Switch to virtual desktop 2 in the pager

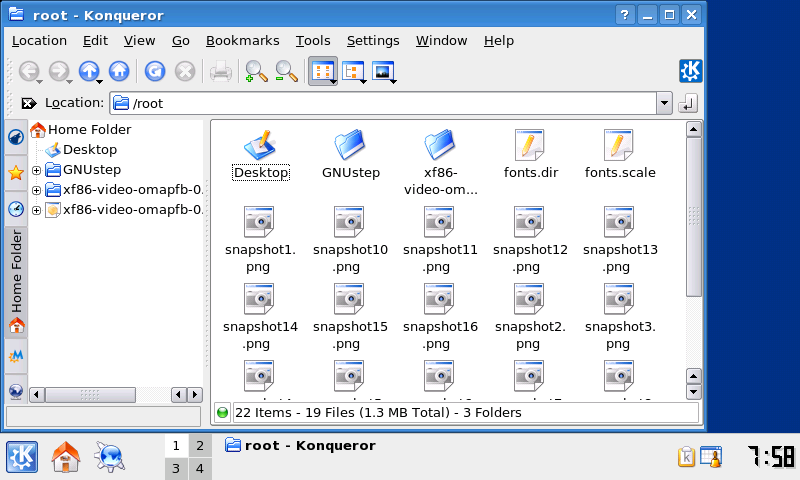tap(199, 446)
